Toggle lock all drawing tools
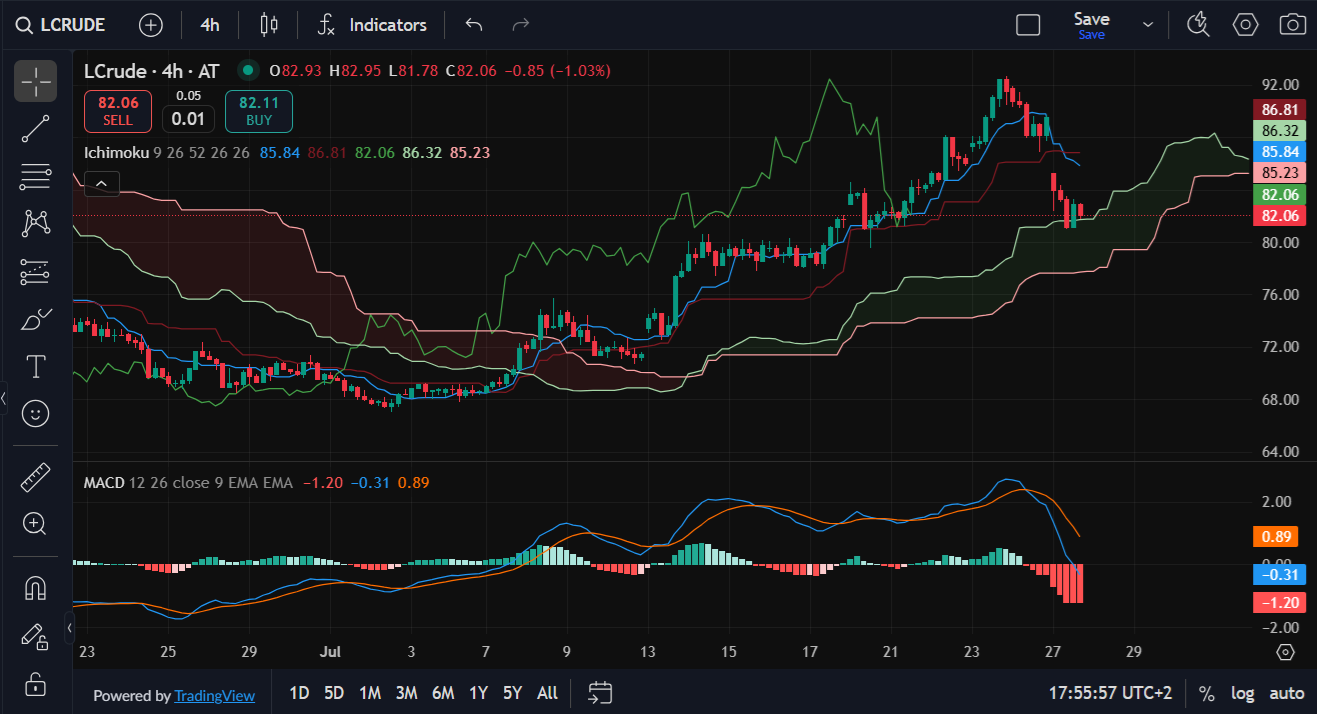This screenshot has width=1317, height=714. [x=35, y=684]
